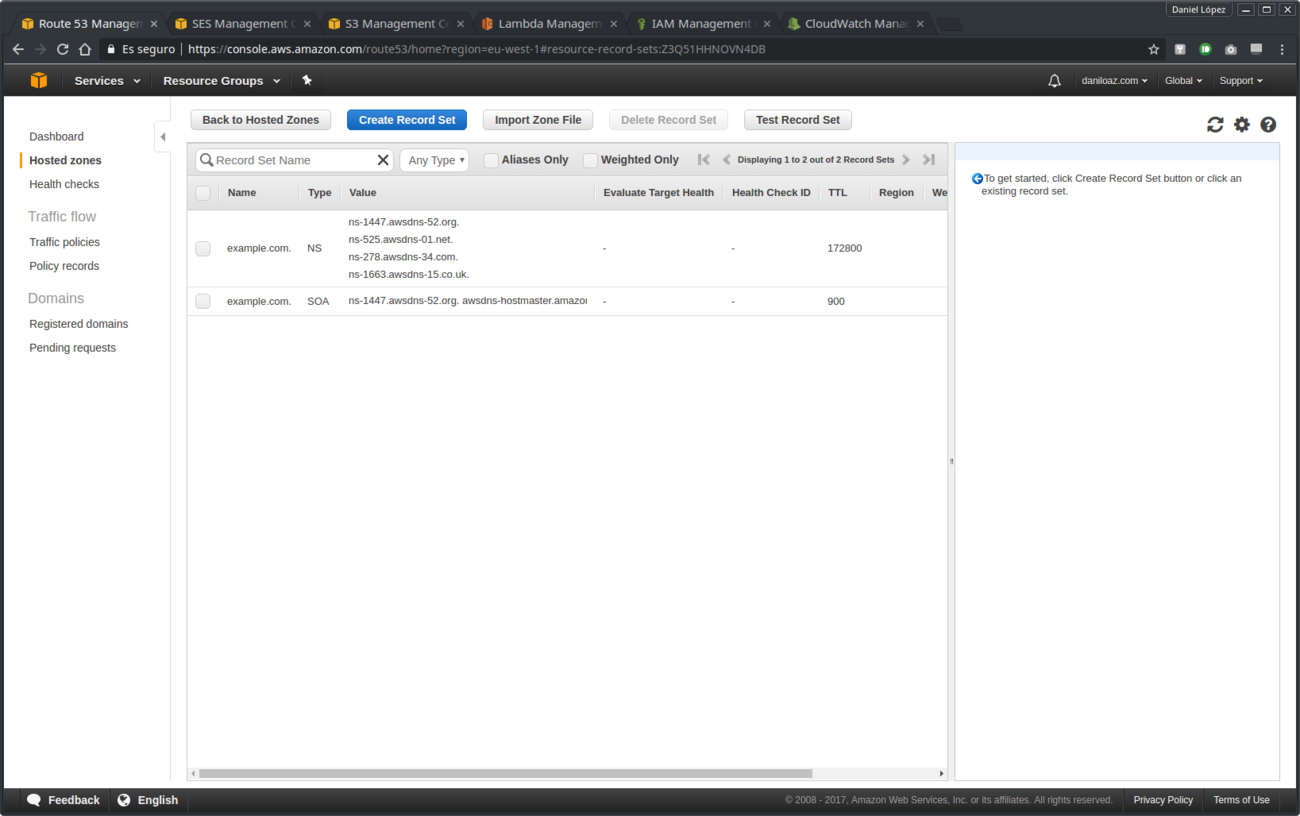1300x816 pixels.
Task: Open the Support dropdown menu
Action: pyautogui.click(x=1240, y=80)
